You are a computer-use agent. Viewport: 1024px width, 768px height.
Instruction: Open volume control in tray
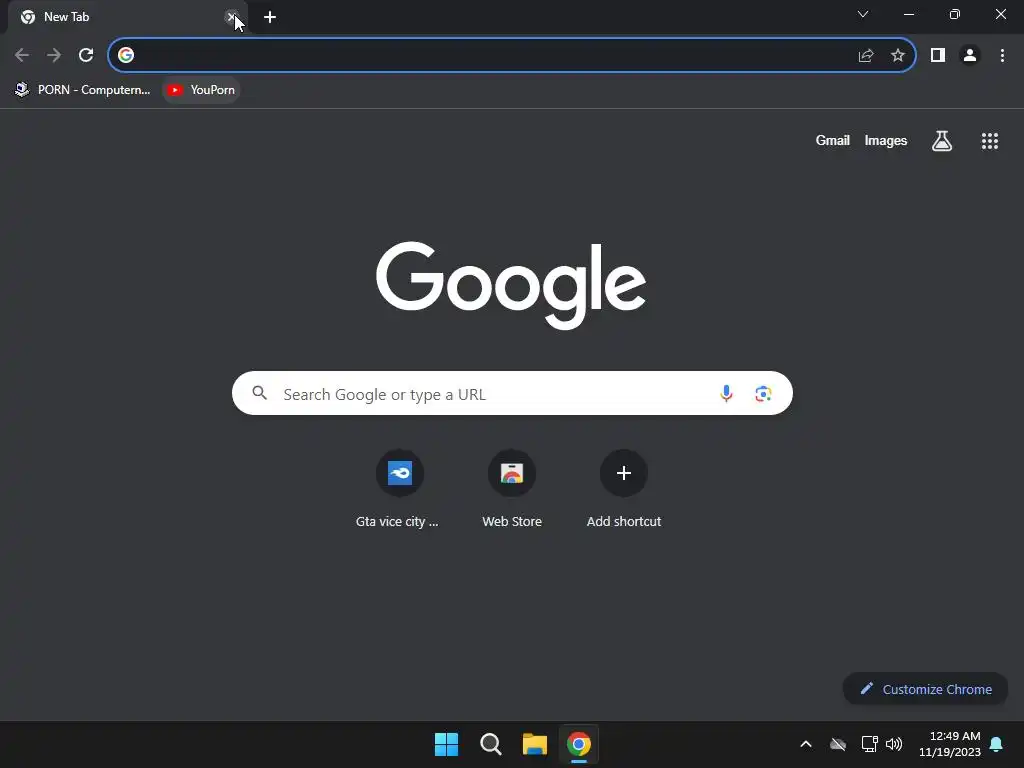coord(894,744)
